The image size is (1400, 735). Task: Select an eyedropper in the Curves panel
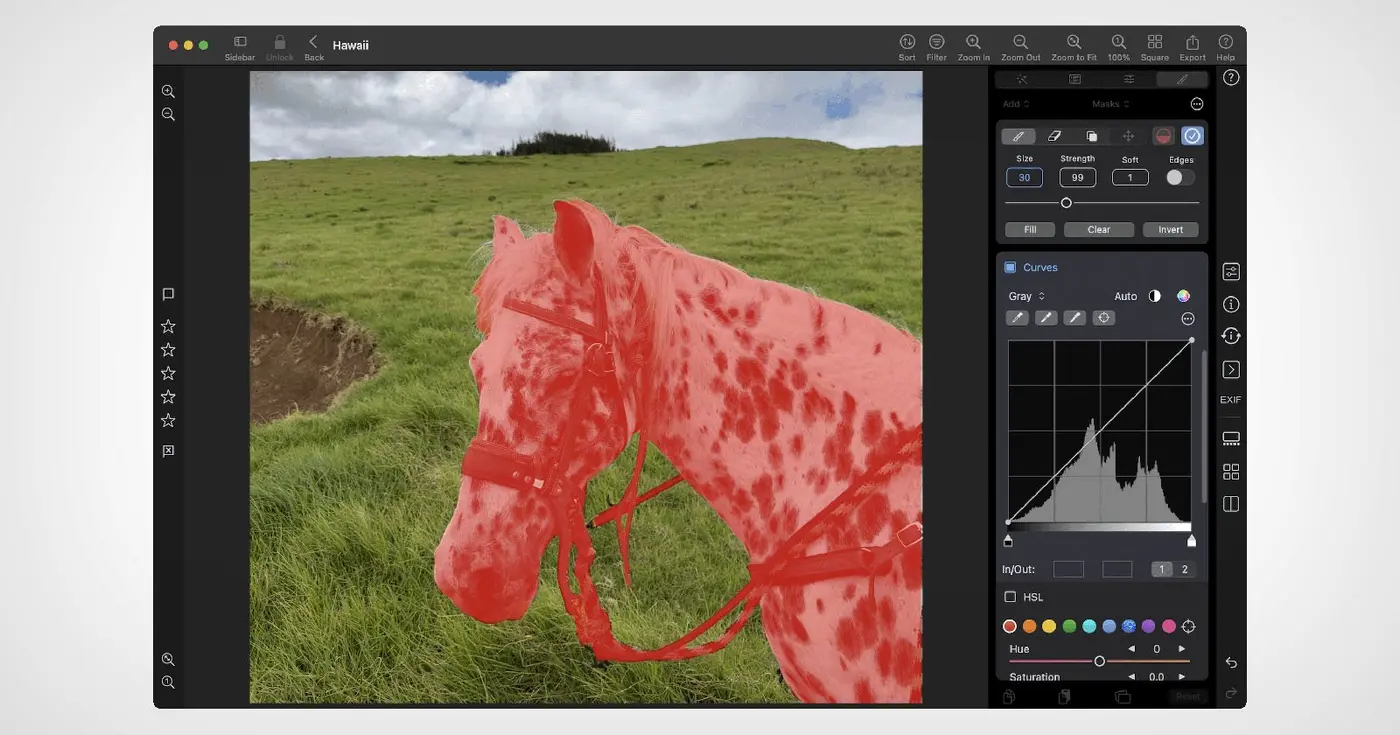(x=1017, y=317)
